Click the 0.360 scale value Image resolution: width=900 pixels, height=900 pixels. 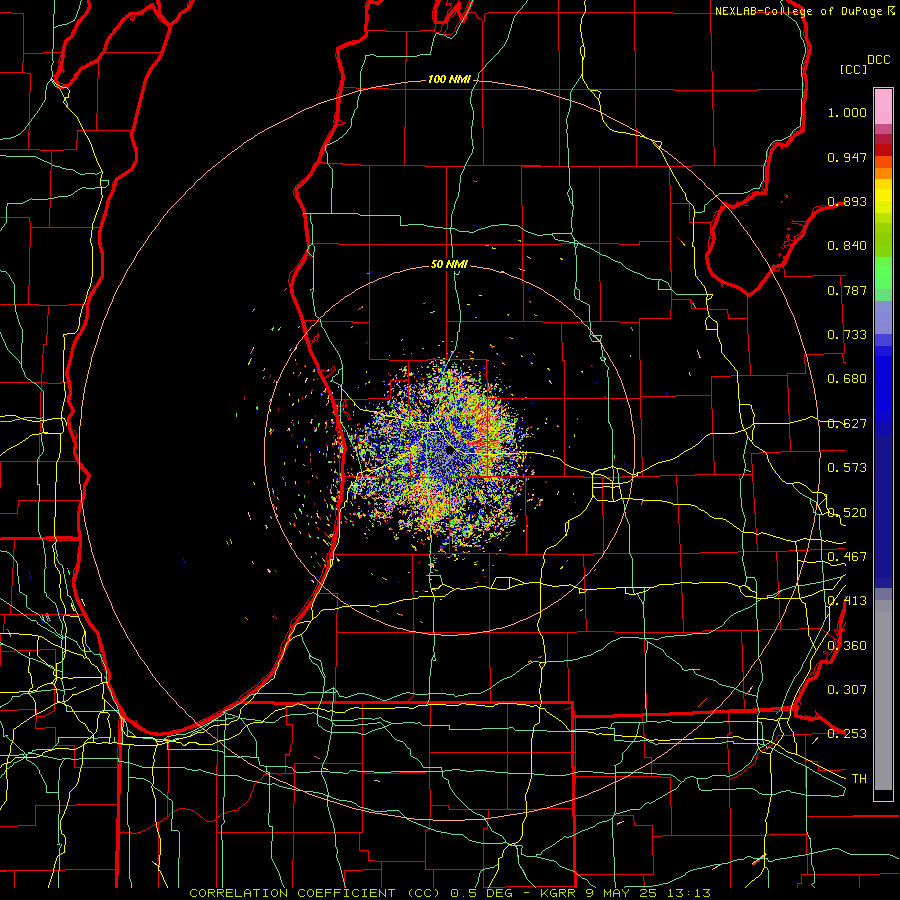847,646
